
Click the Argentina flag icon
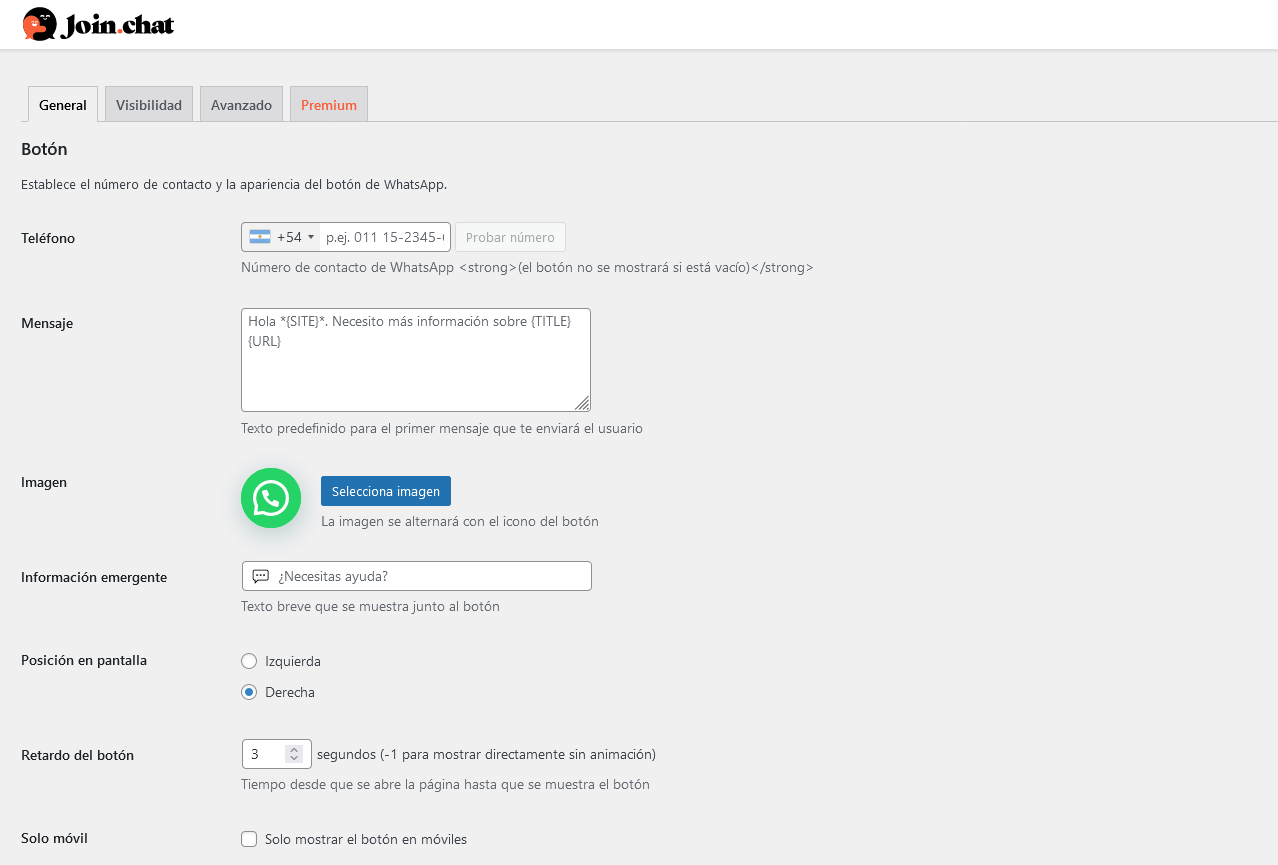click(x=260, y=237)
